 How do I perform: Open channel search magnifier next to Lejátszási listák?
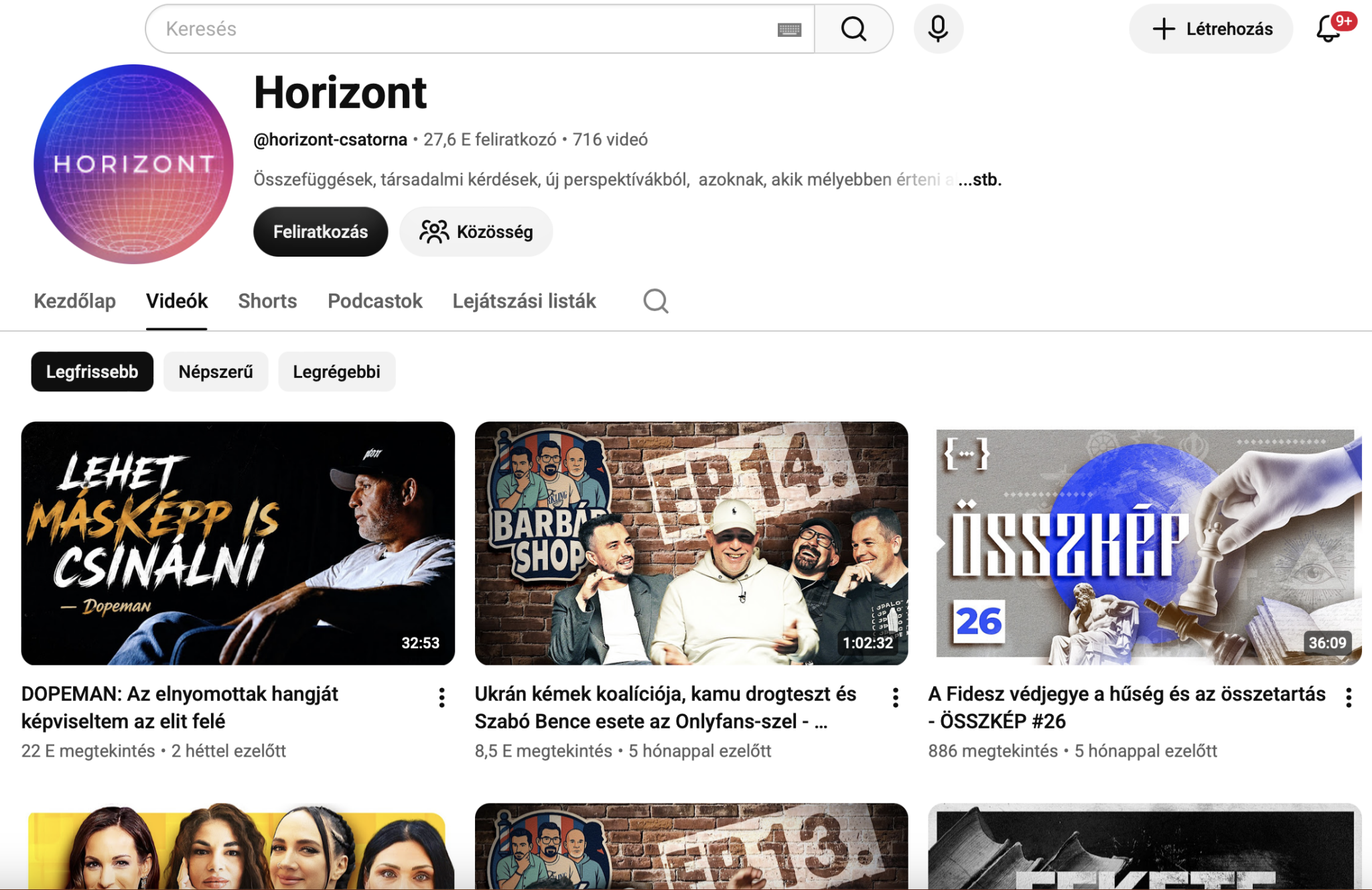pos(656,301)
